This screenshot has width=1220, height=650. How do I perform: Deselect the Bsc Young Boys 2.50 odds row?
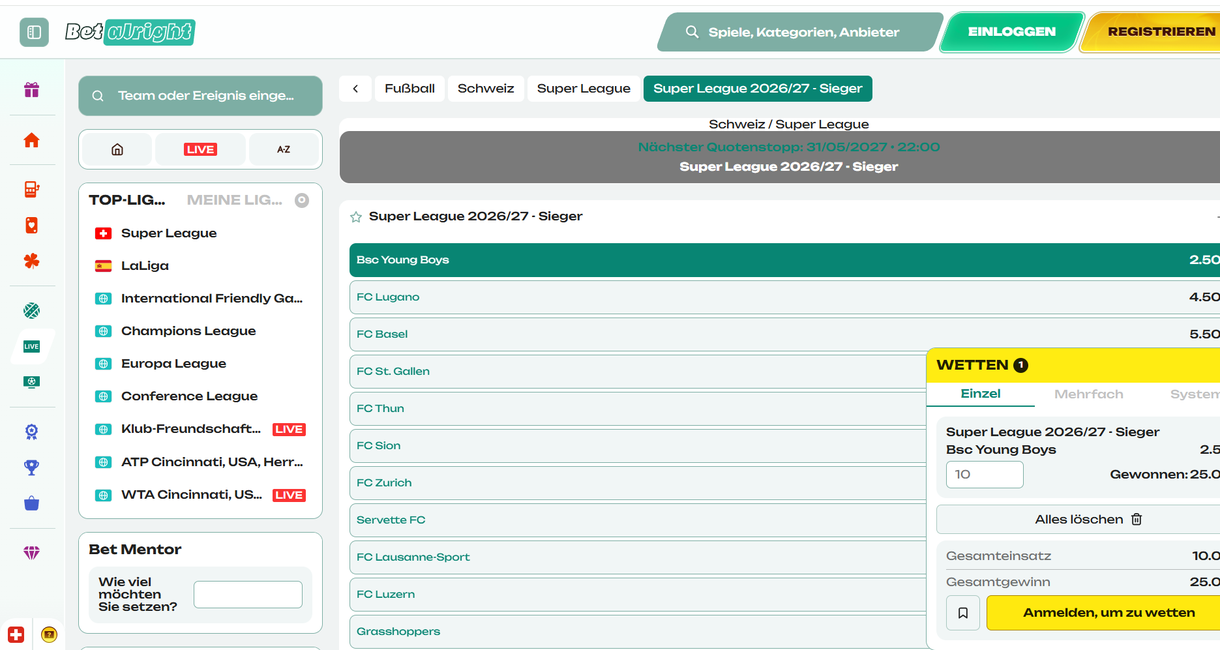[x=785, y=260]
